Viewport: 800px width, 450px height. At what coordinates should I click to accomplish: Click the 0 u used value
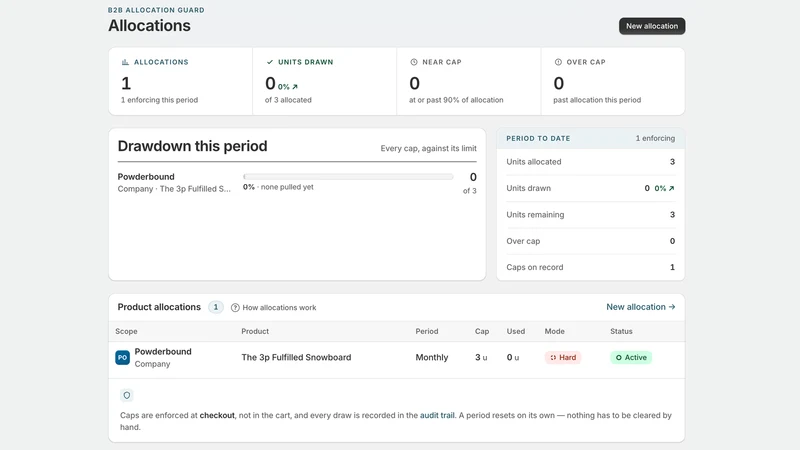(x=513, y=358)
